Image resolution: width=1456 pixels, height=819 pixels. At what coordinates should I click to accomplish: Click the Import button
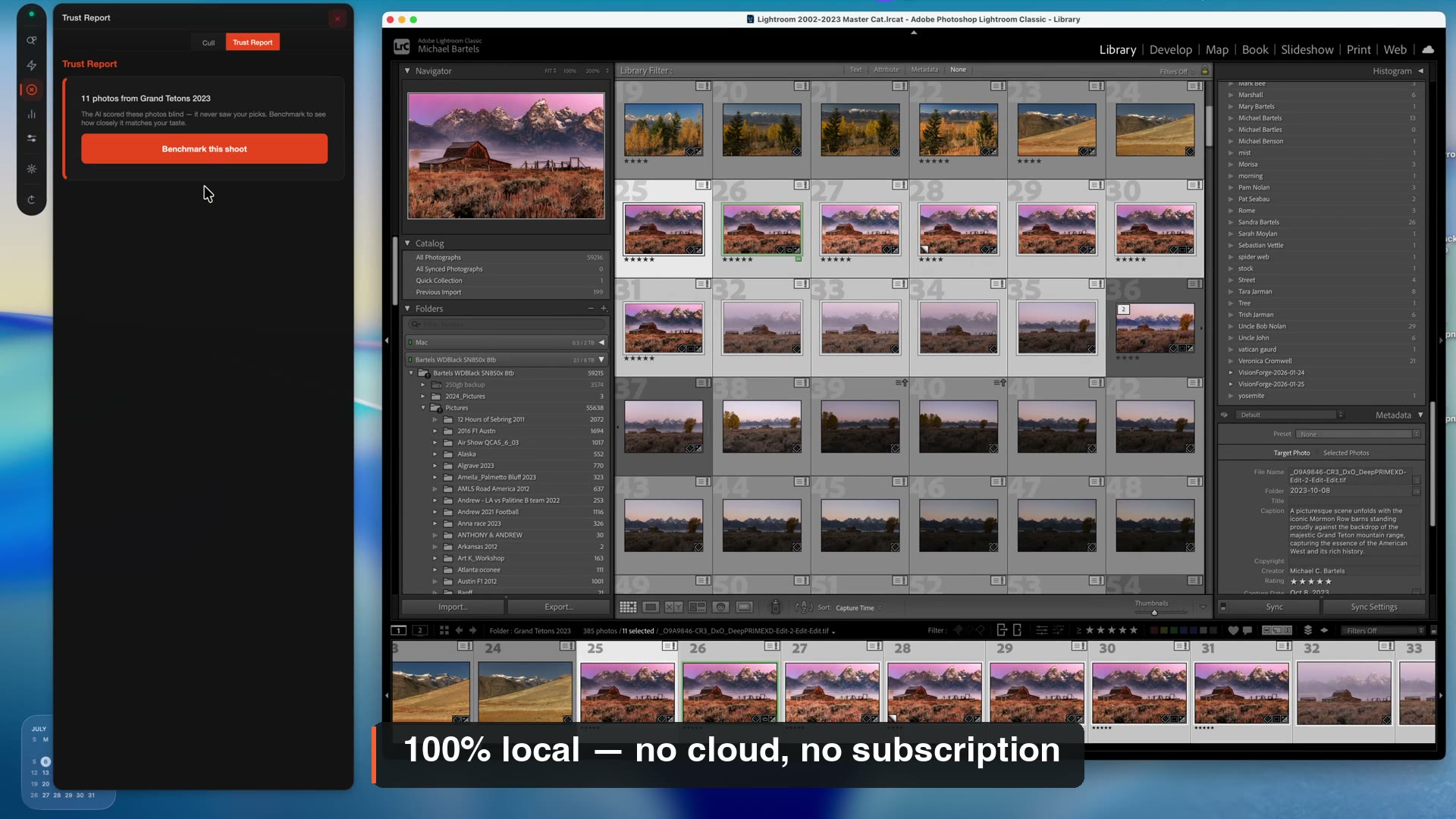[x=453, y=607]
